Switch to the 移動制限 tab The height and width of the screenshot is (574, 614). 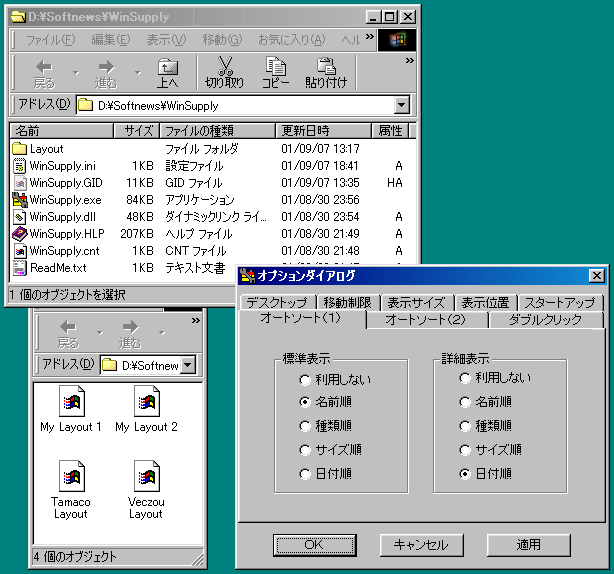click(347, 302)
